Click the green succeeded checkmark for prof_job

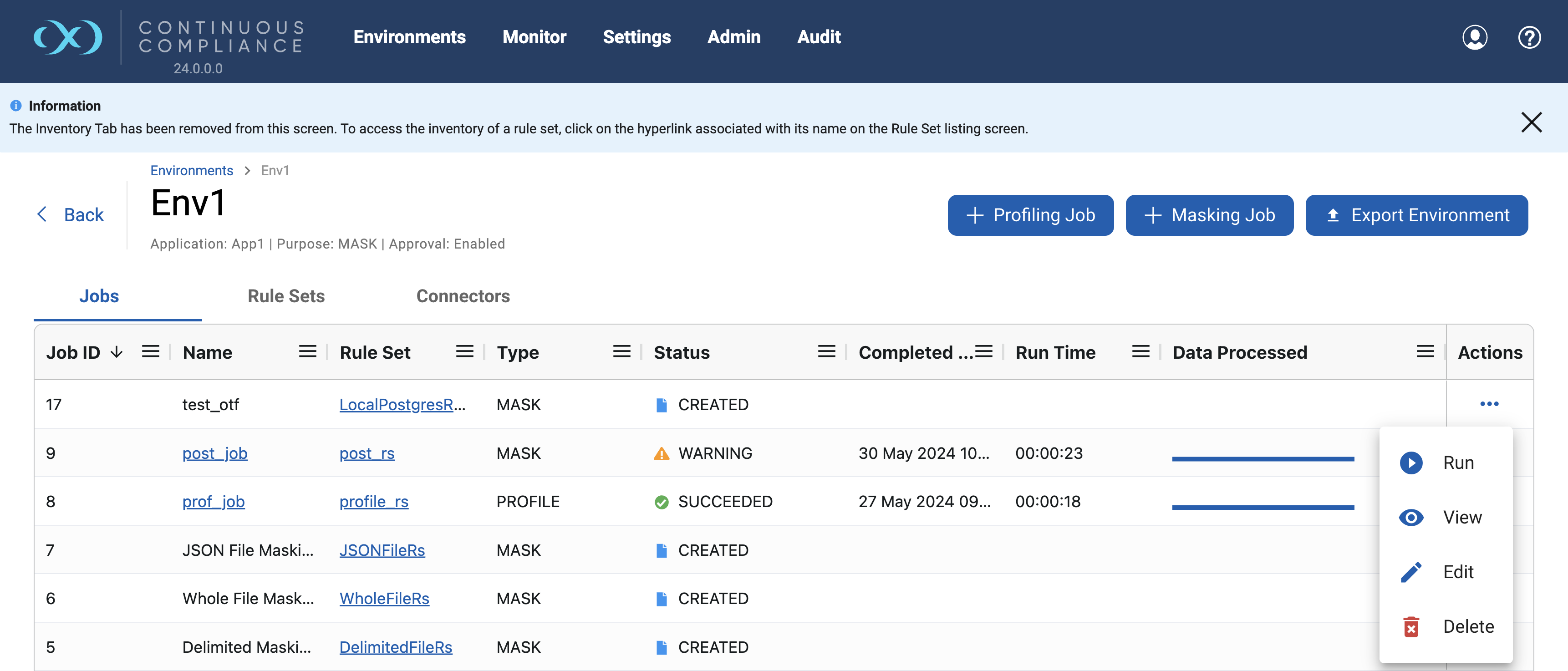[662, 501]
